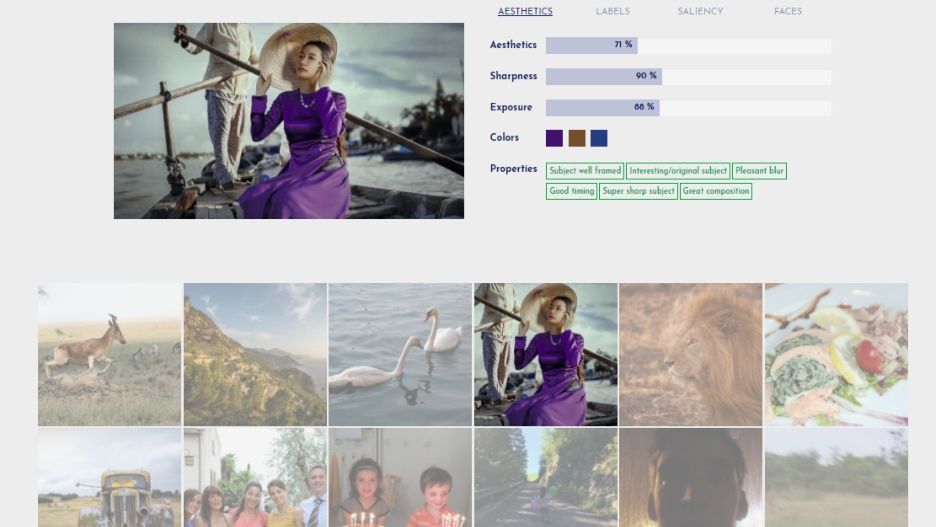936x527 pixels.
Task: Click the large preview of woman in purple dress
Action: tap(289, 121)
